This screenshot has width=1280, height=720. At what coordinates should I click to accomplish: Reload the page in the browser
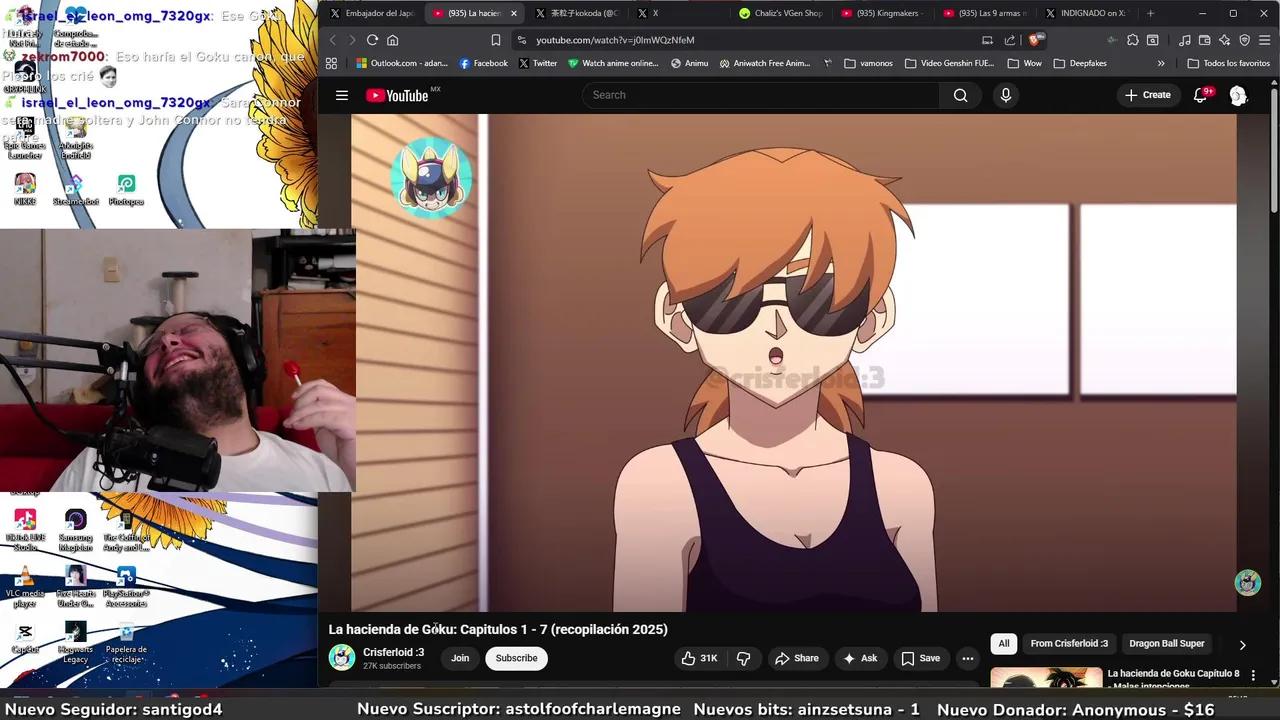(372, 40)
